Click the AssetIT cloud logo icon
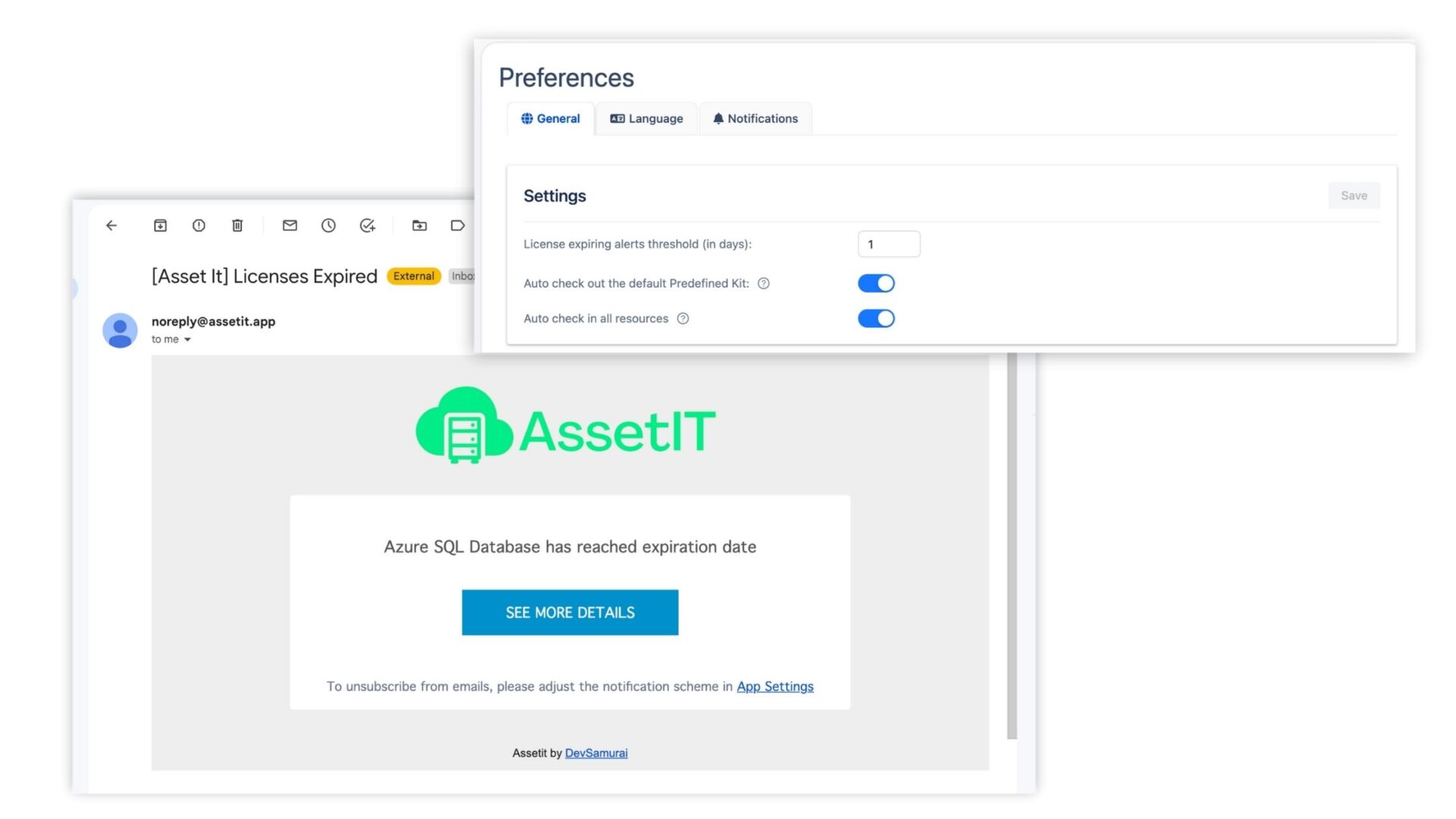This screenshot has height=819, width=1456. coord(462,424)
